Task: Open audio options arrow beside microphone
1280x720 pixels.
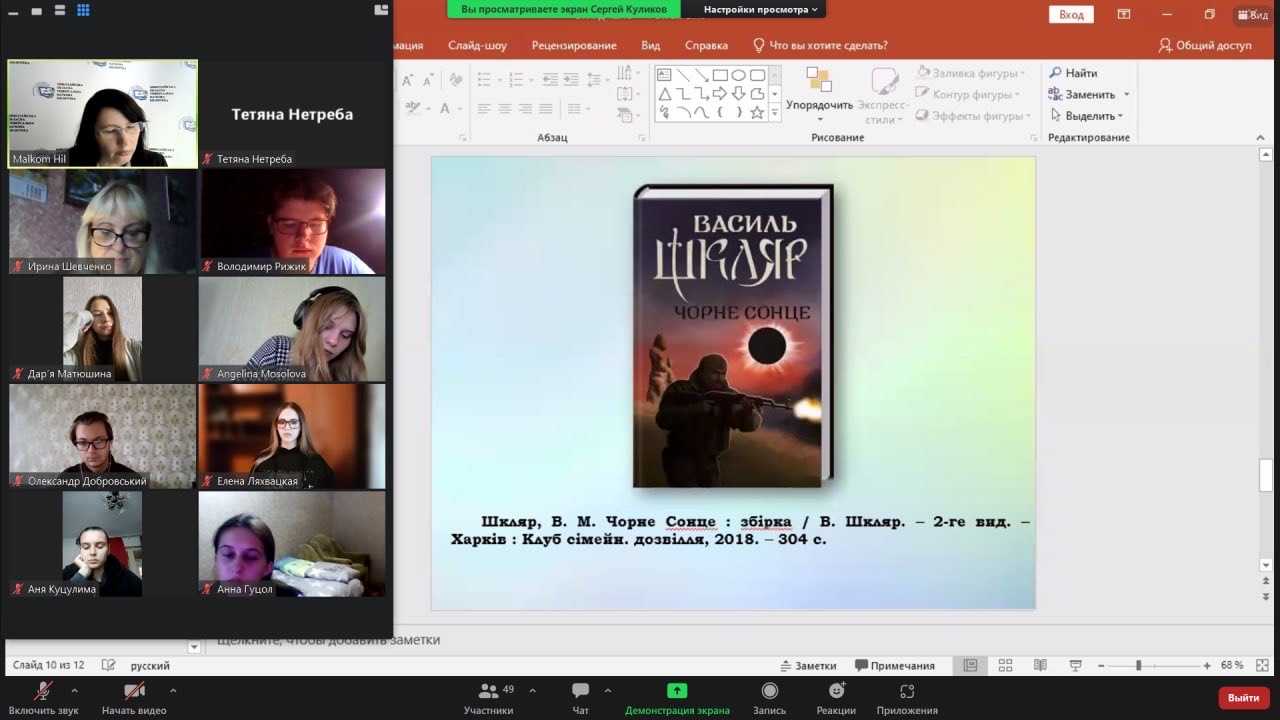Action: pyautogui.click(x=74, y=690)
